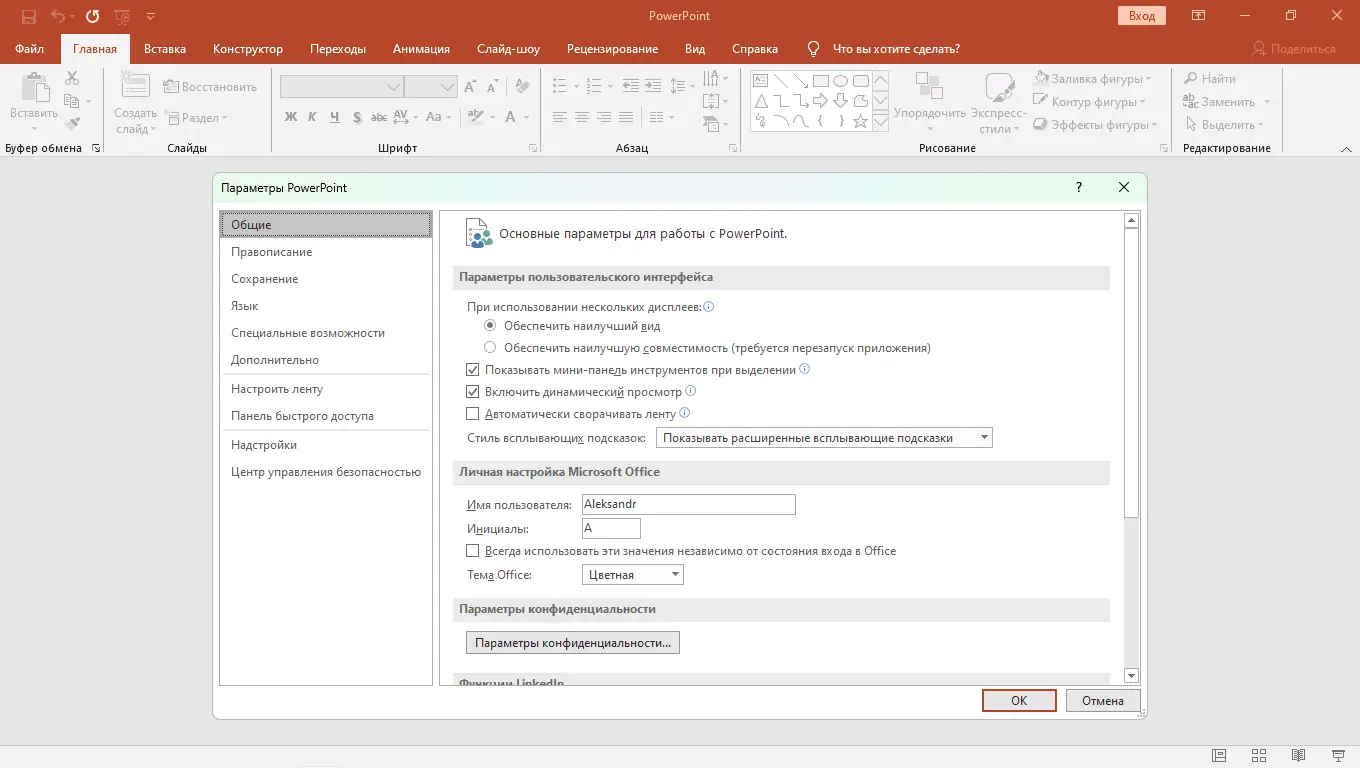
Task: Click the Arrange (Упорядочить) icon
Action: point(929,86)
